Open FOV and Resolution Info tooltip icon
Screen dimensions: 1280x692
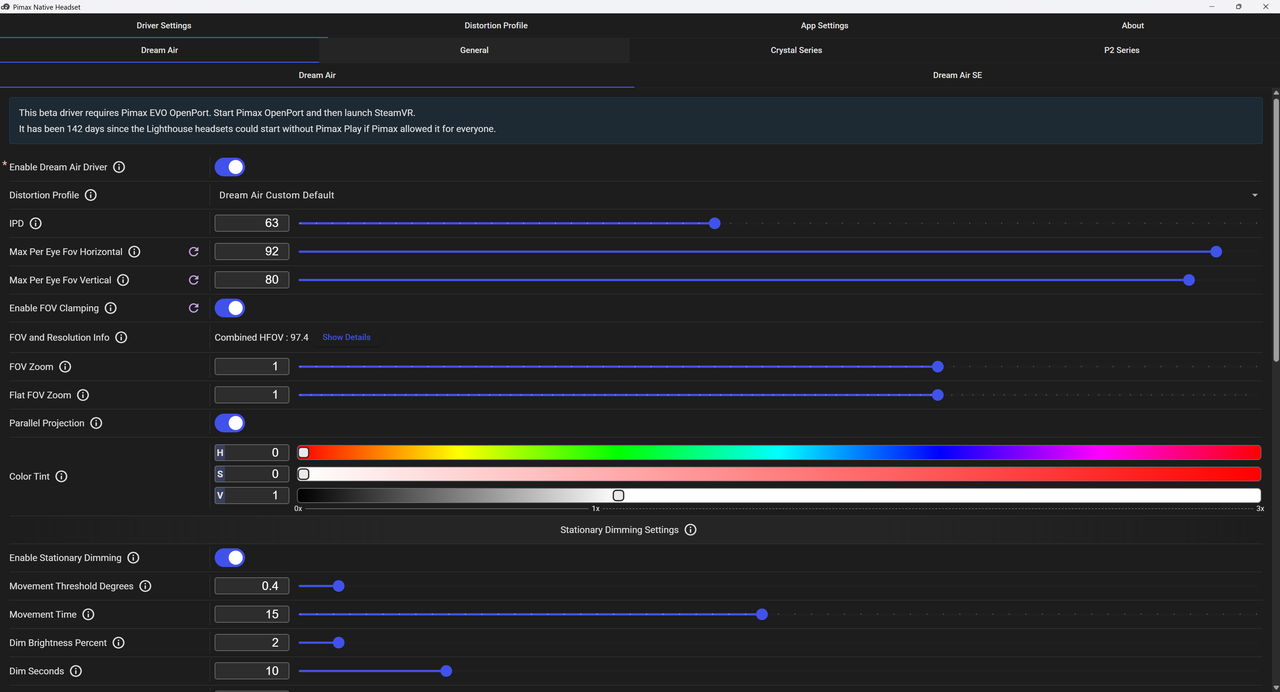click(x=121, y=338)
